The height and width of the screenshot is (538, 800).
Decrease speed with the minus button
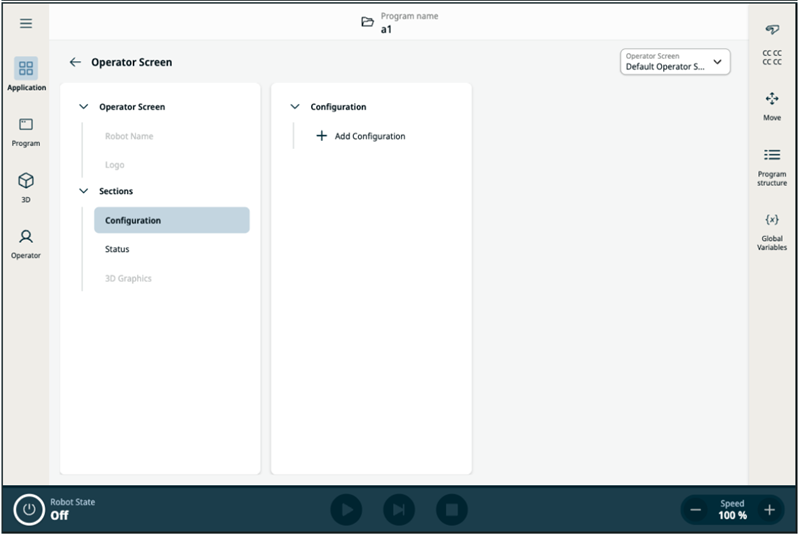[696, 510]
